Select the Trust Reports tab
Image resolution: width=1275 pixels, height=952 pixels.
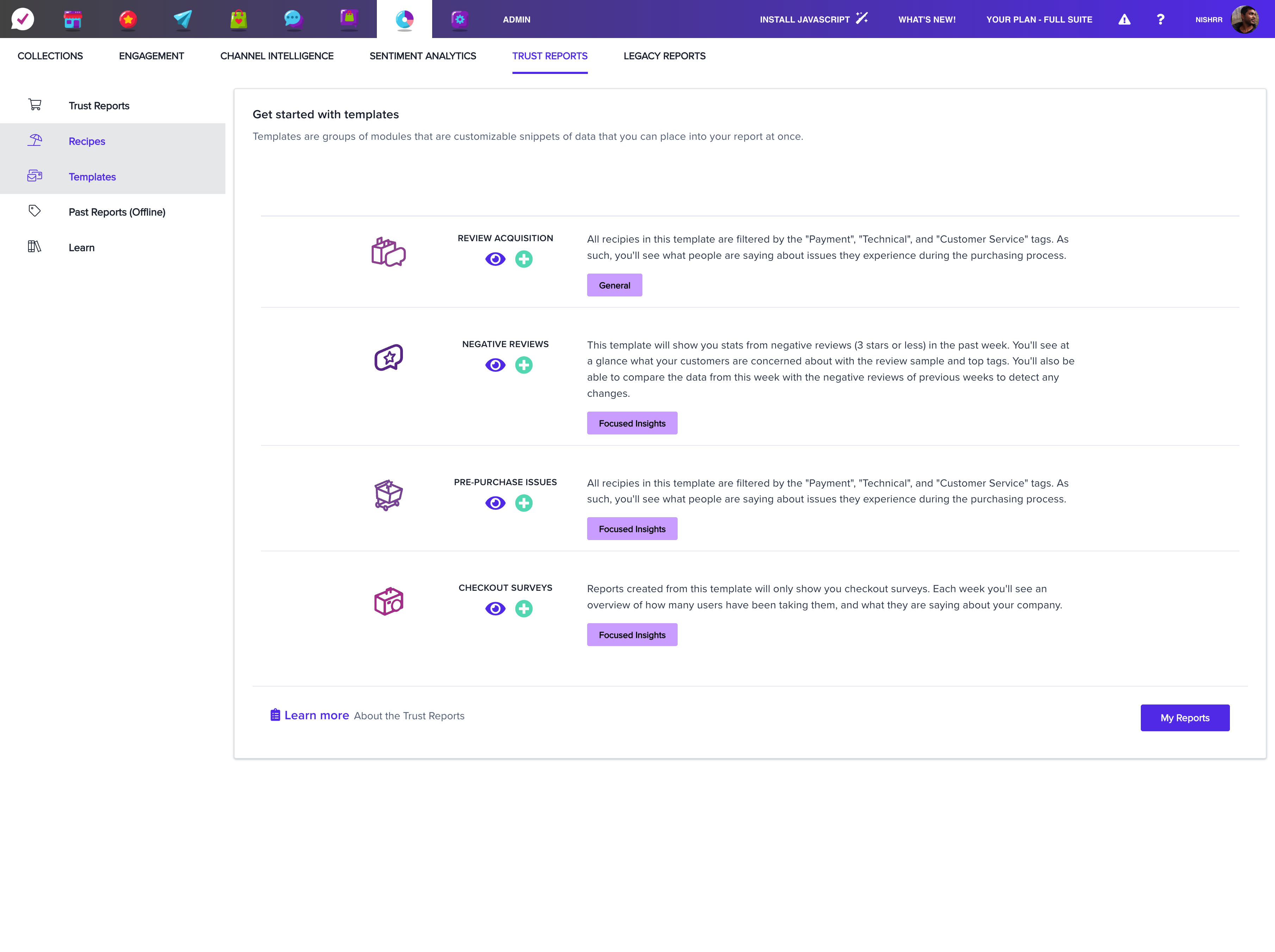point(550,56)
